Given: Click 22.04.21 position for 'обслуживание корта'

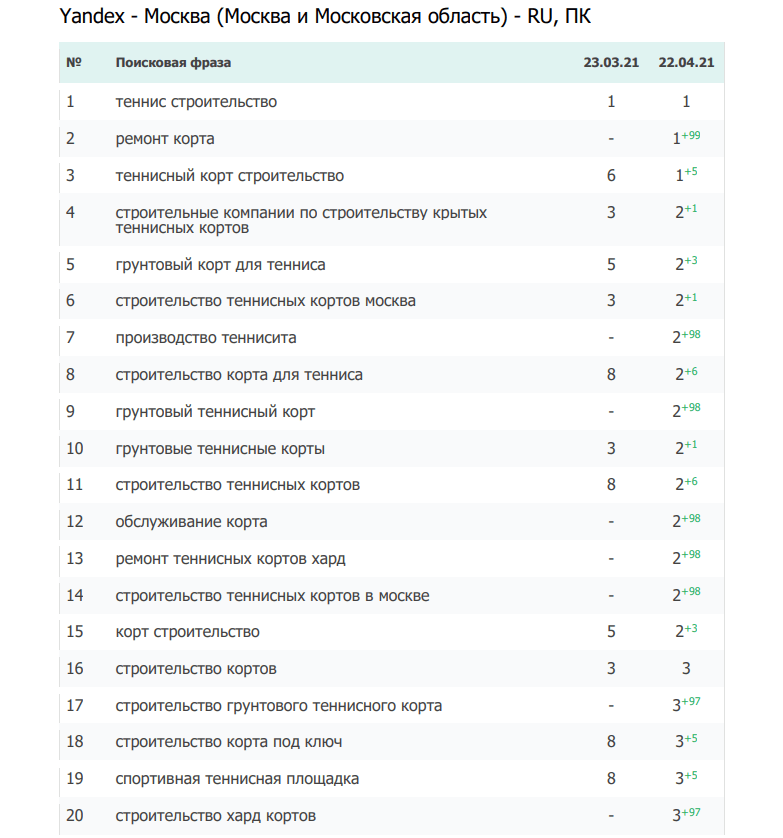Looking at the screenshot, I should click(686, 520).
